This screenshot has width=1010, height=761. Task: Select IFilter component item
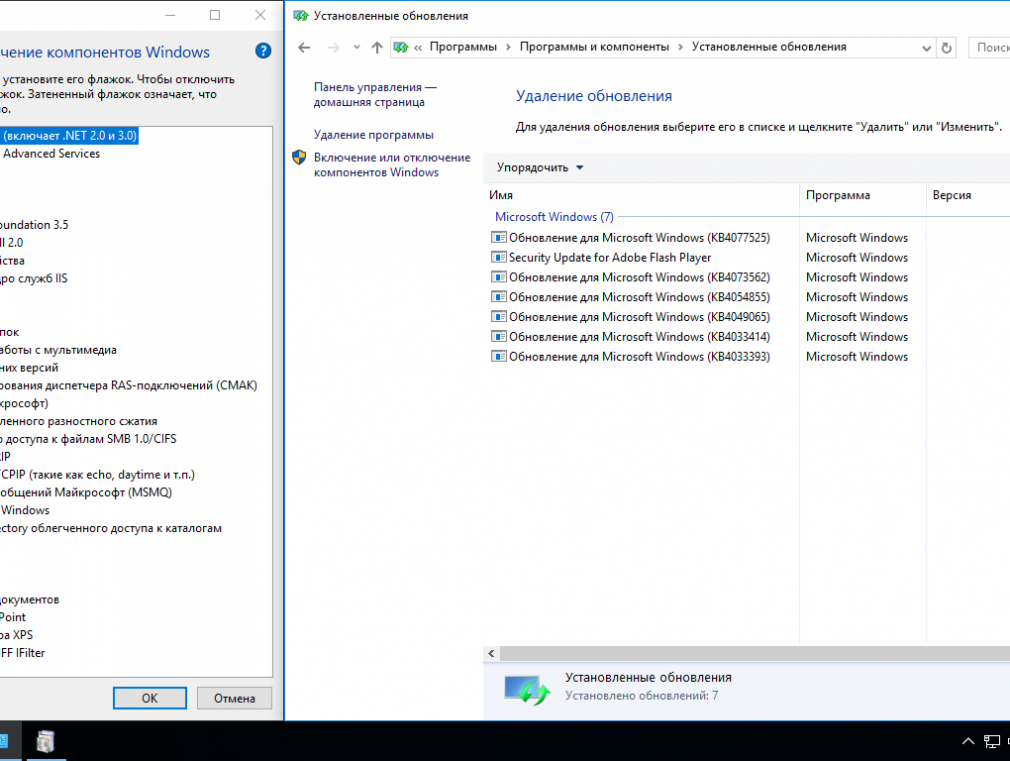click(x=23, y=653)
